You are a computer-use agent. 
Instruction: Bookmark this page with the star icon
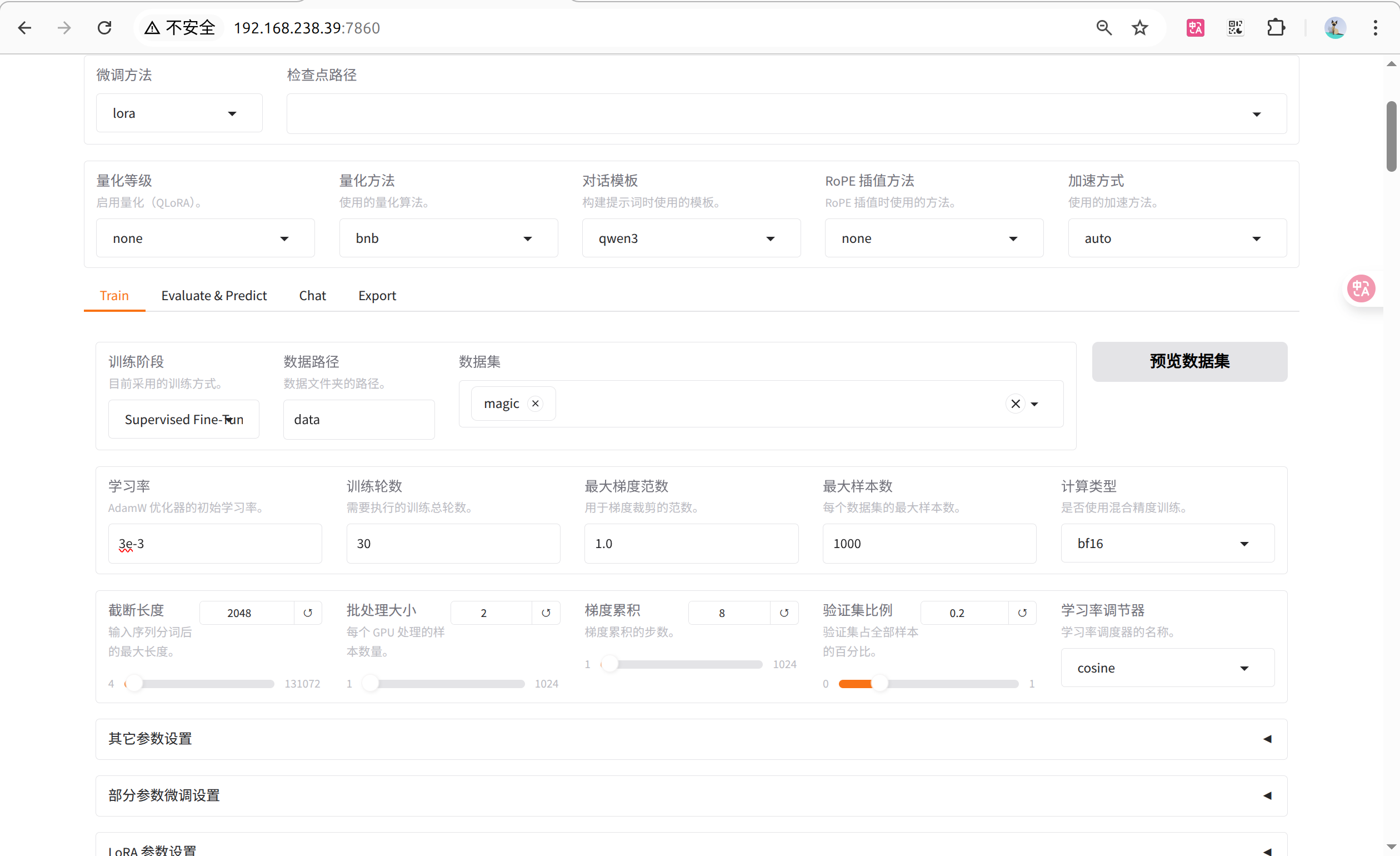click(x=1140, y=27)
